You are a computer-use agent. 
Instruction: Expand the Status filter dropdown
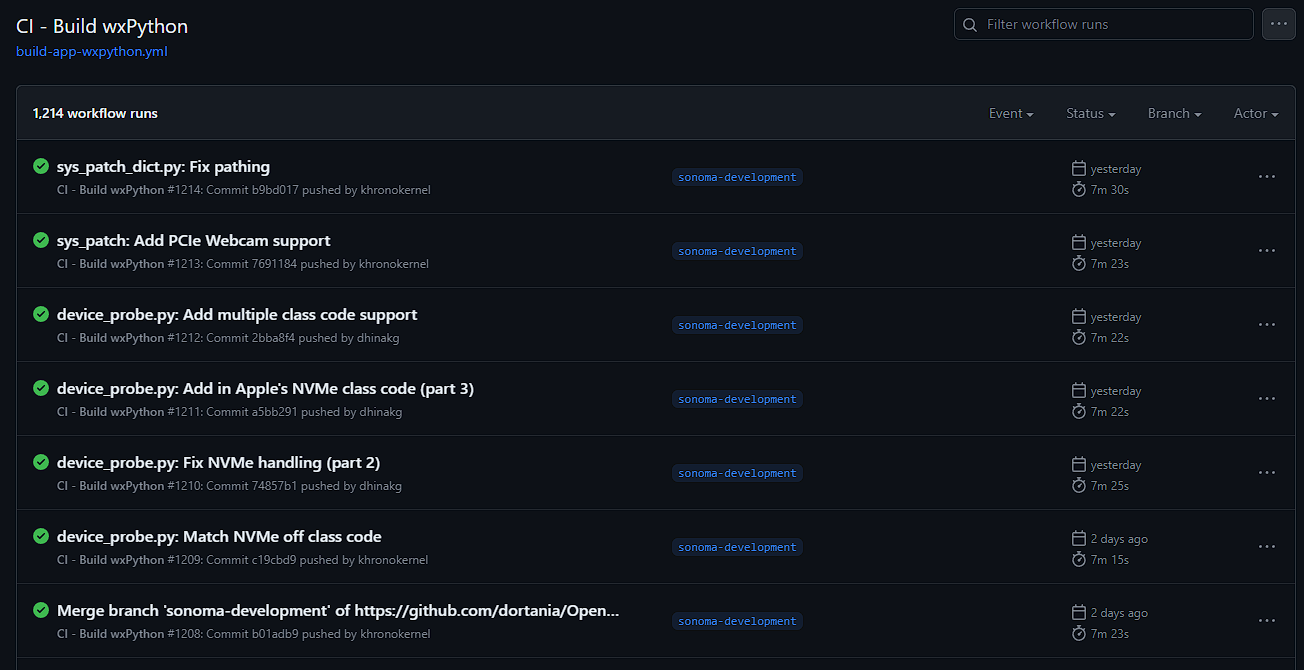(1090, 113)
